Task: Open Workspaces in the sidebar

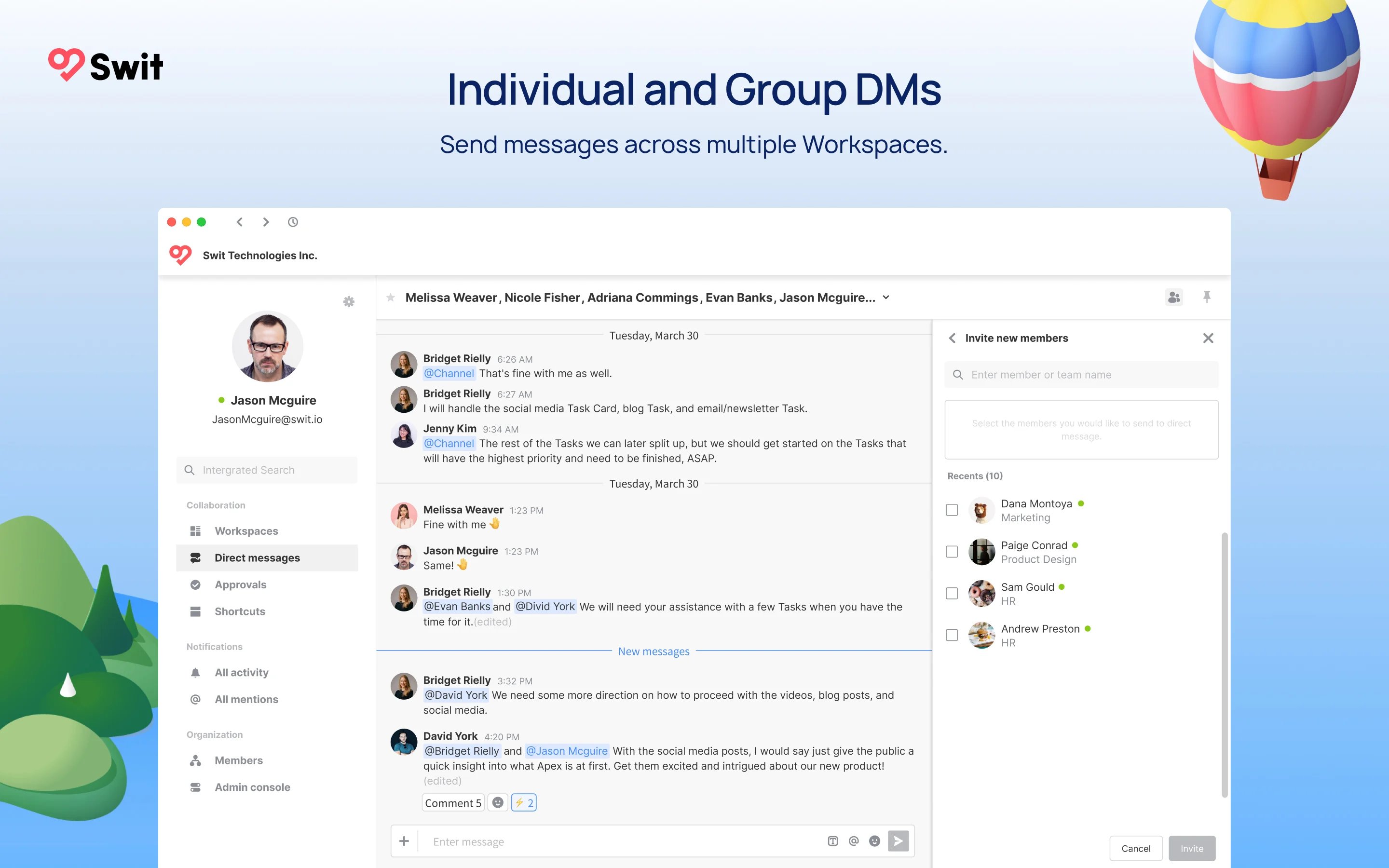Action: coord(245,531)
